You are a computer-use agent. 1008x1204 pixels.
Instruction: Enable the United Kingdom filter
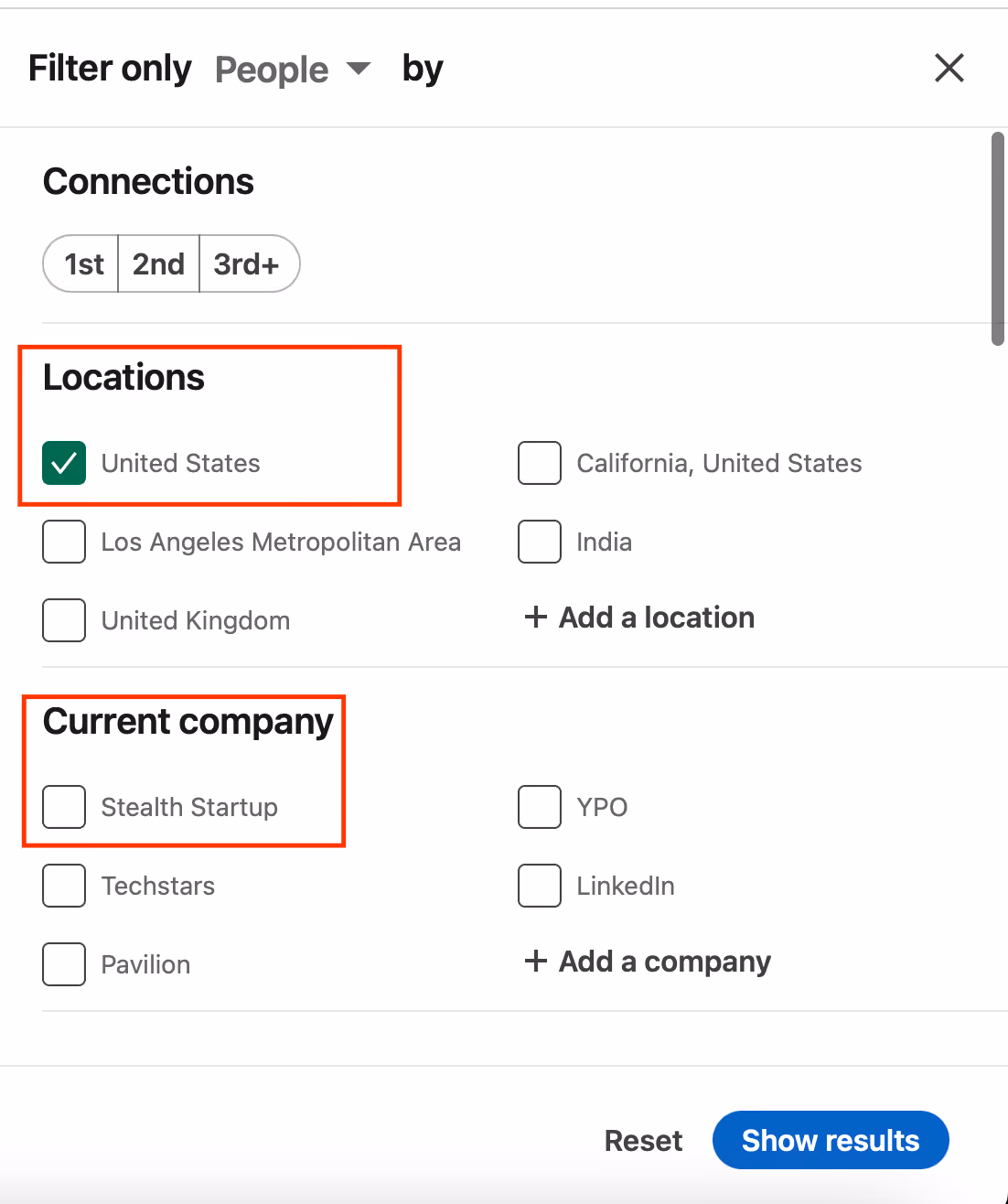63,620
